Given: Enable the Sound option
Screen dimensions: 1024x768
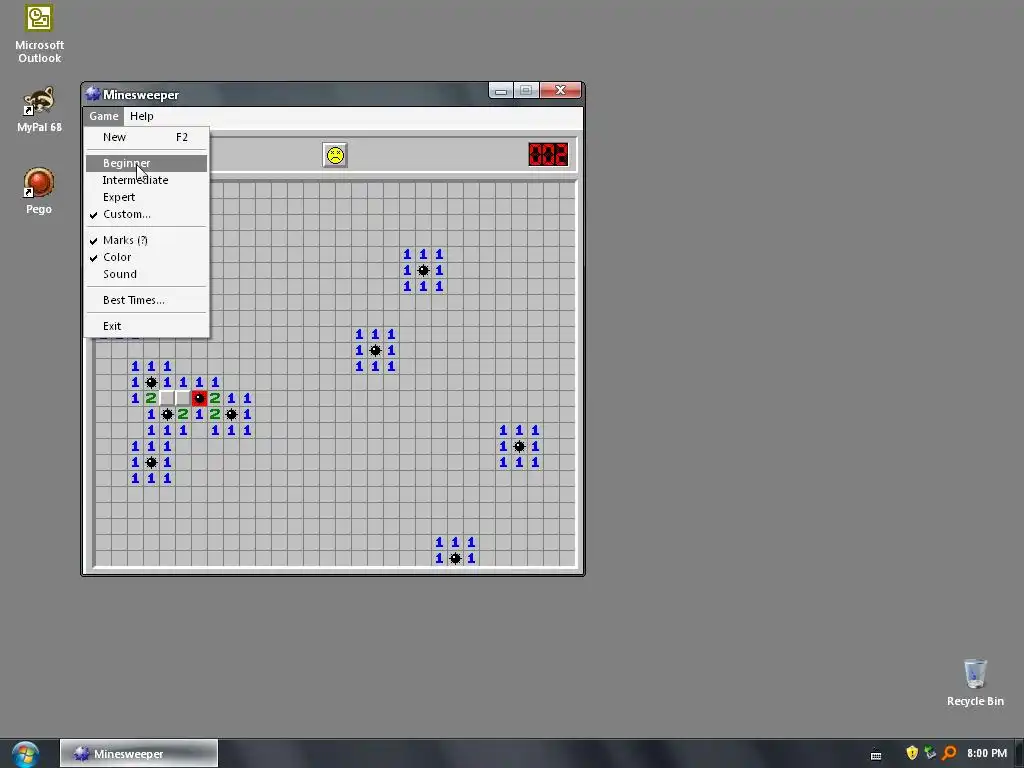Looking at the screenshot, I should click(146, 274).
